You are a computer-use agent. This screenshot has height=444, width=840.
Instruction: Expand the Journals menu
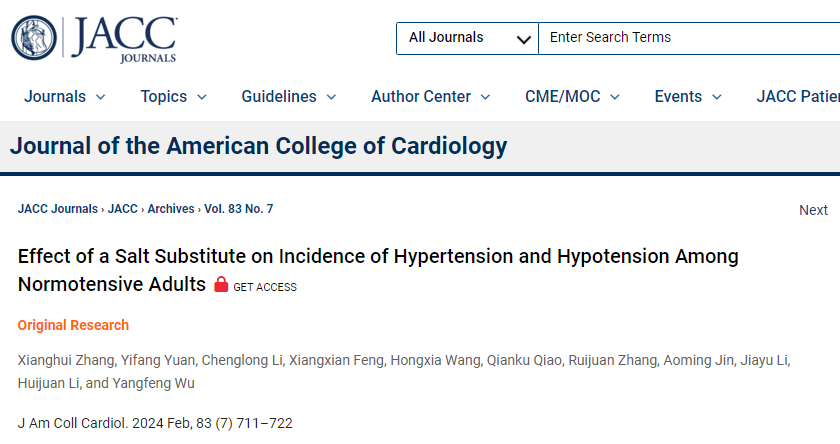tap(65, 96)
